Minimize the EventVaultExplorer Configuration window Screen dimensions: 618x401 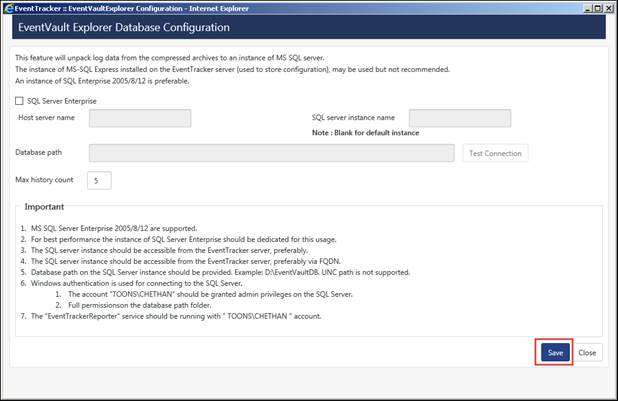588,8
